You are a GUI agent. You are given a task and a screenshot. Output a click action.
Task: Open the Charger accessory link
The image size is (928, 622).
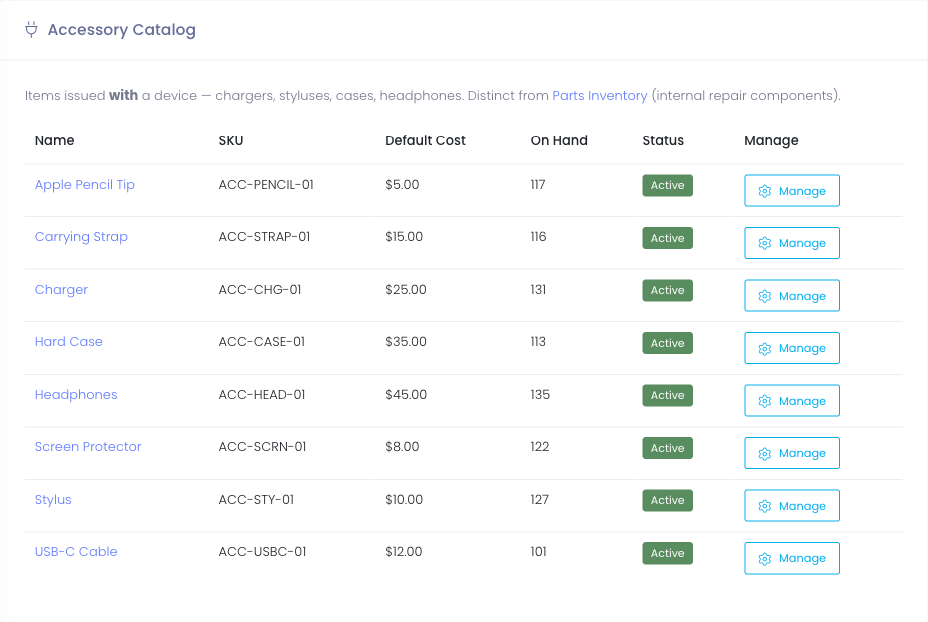(x=61, y=289)
